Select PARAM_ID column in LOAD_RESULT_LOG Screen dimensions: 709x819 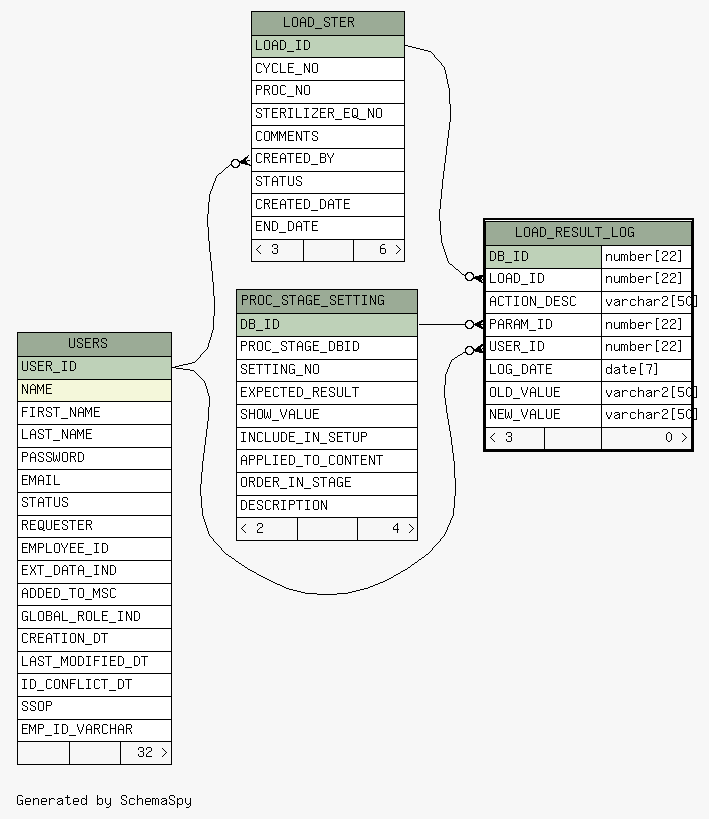click(543, 325)
